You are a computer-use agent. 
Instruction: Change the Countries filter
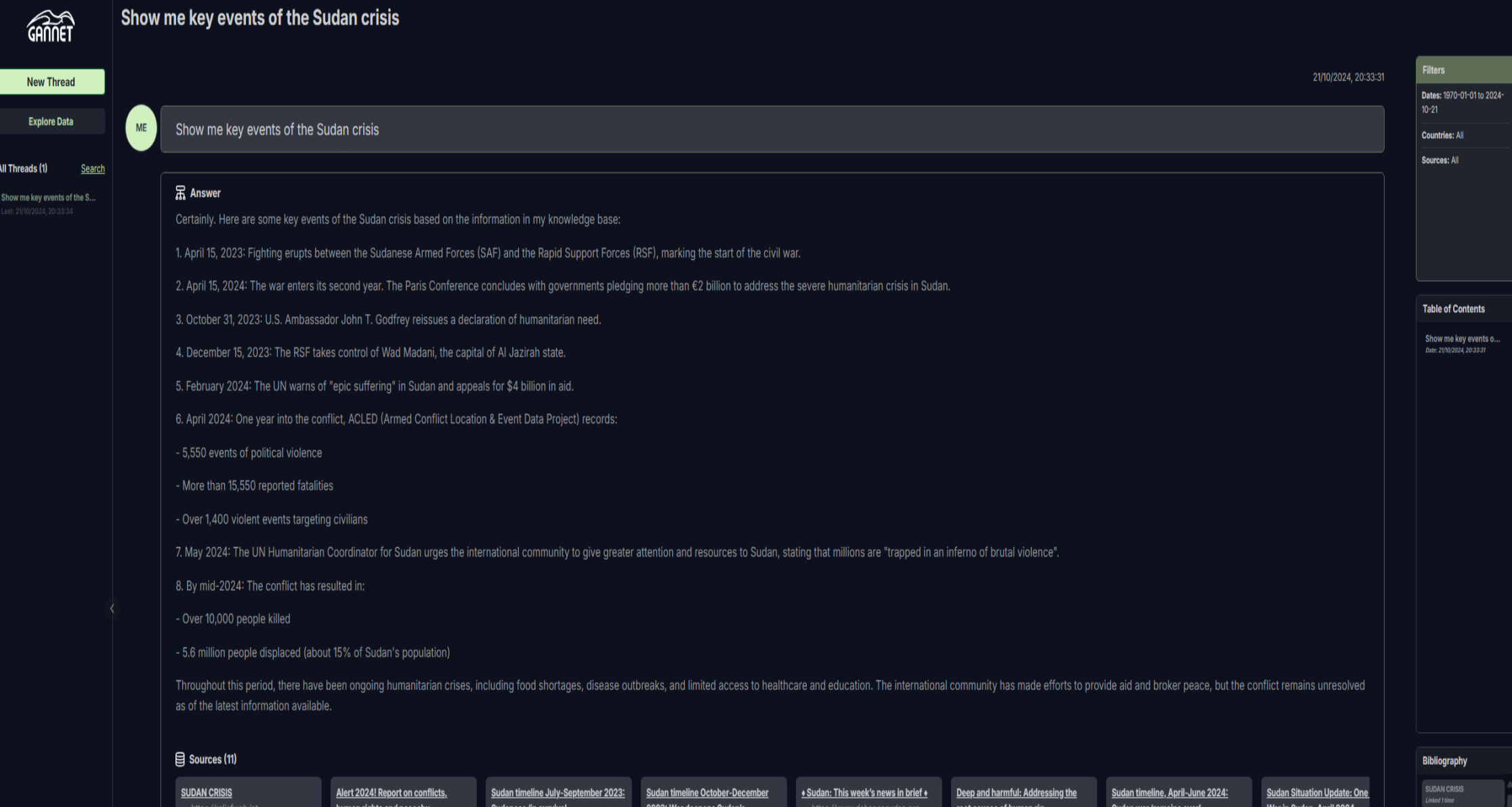point(1442,135)
